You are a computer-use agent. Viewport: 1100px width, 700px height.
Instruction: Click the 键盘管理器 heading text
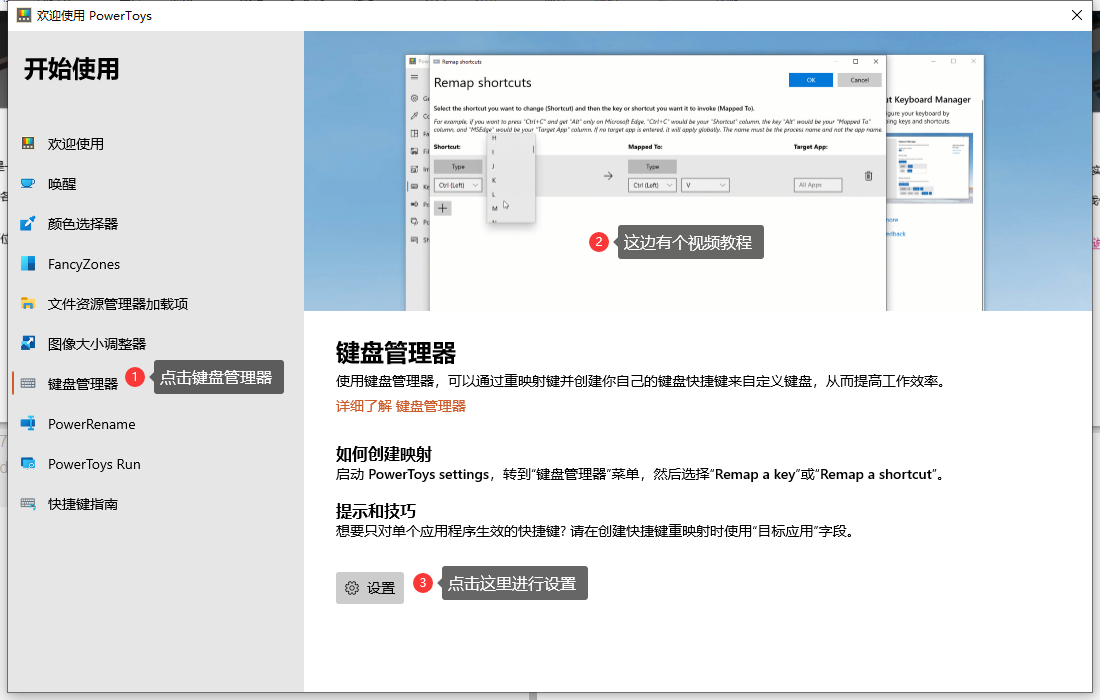[x=396, y=353]
